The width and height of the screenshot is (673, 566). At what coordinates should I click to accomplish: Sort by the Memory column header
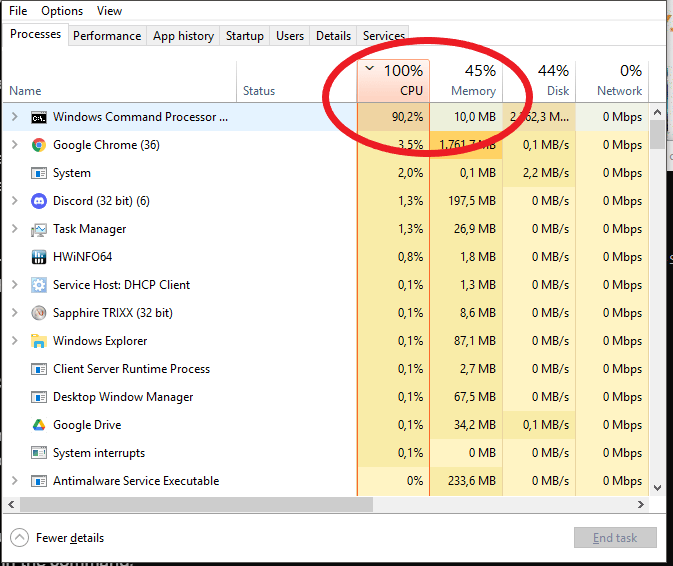(466, 82)
